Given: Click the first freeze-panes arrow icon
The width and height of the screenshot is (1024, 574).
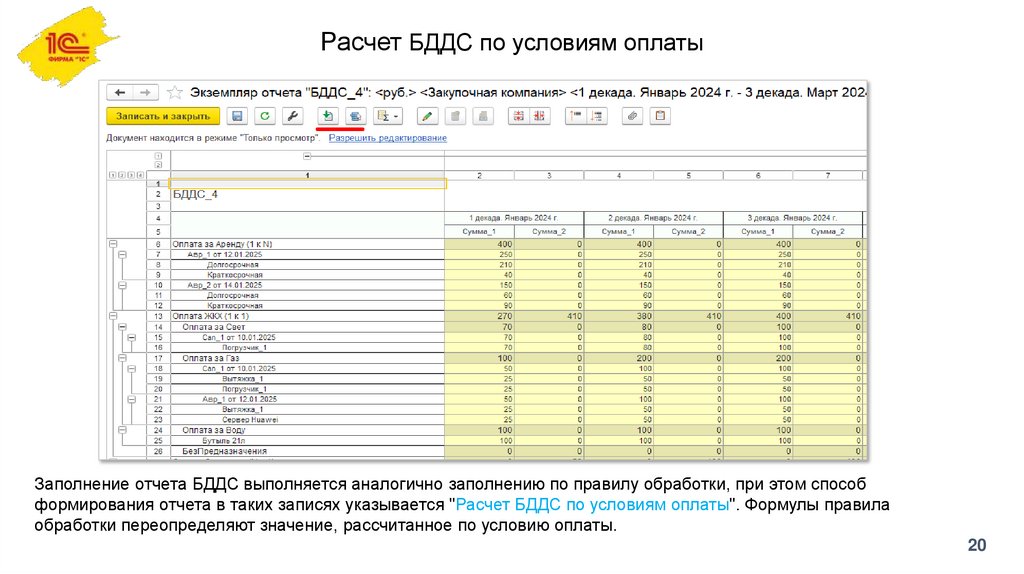Looking at the screenshot, I should [575, 116].
